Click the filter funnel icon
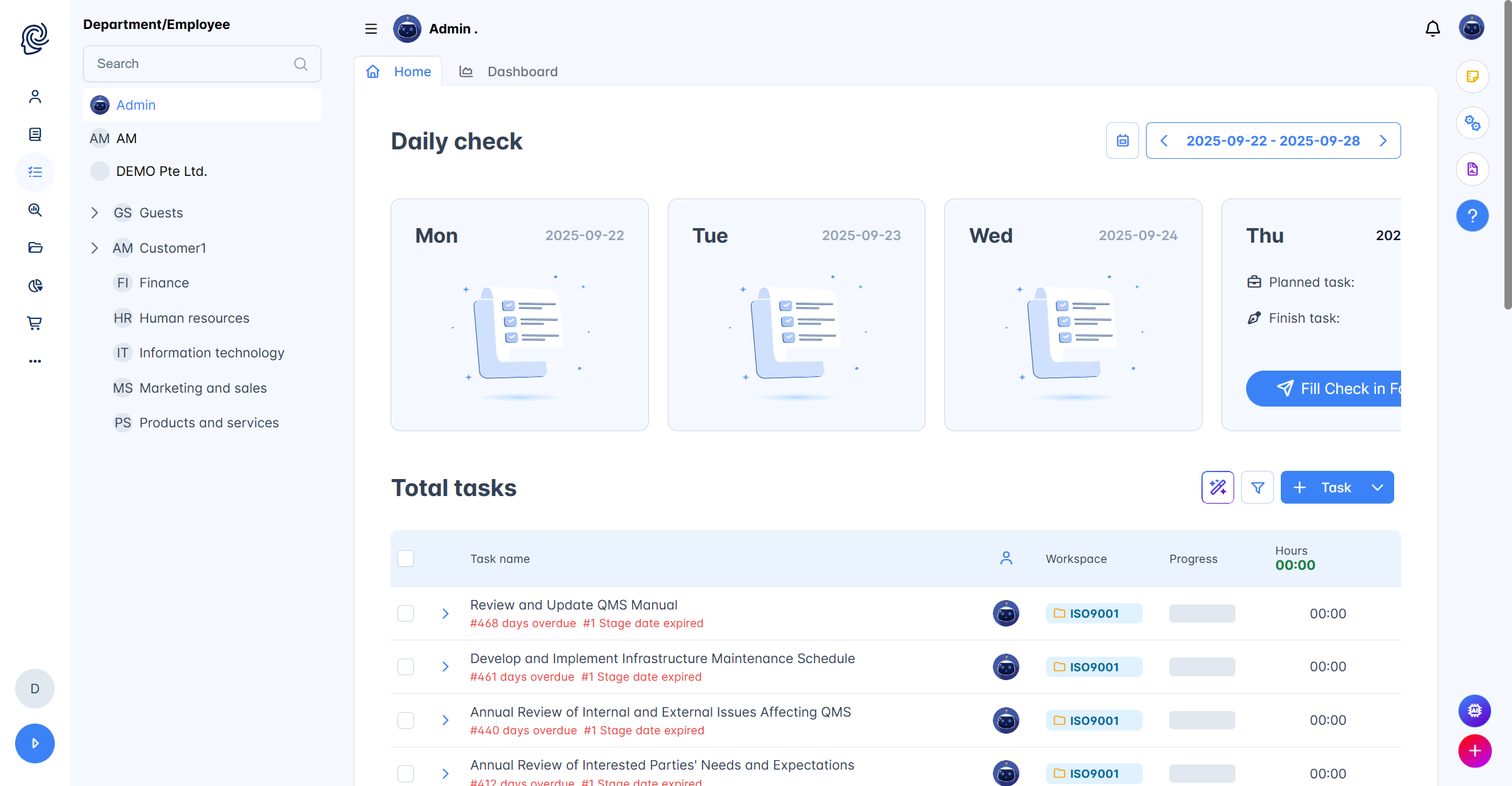The image size is (1512, 786). pos(1257,487)
